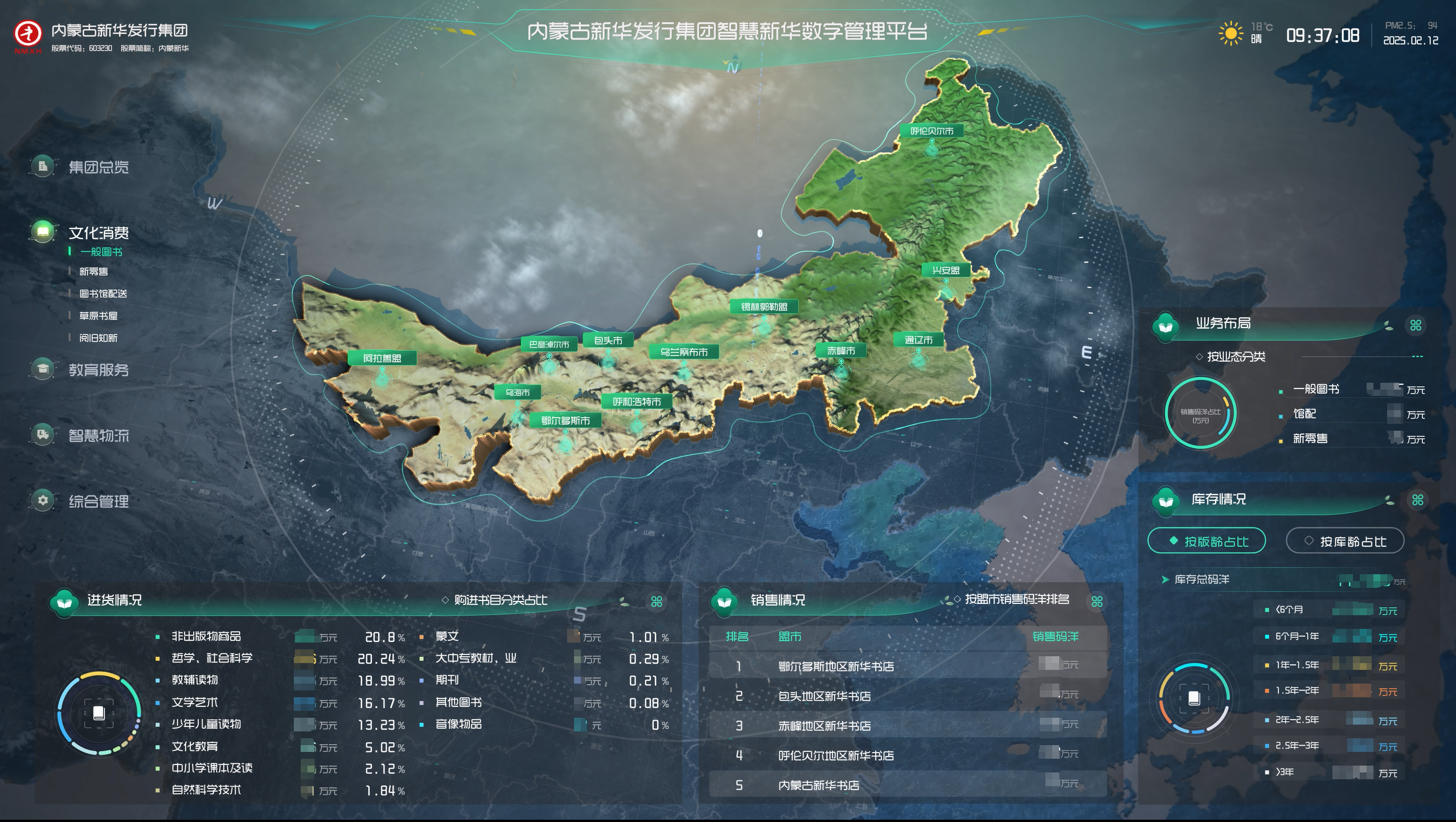Click the 巴彦淖尔市 map label
Image resolution: width=1456 pixels, height=822 pixels.
[549, 344]
